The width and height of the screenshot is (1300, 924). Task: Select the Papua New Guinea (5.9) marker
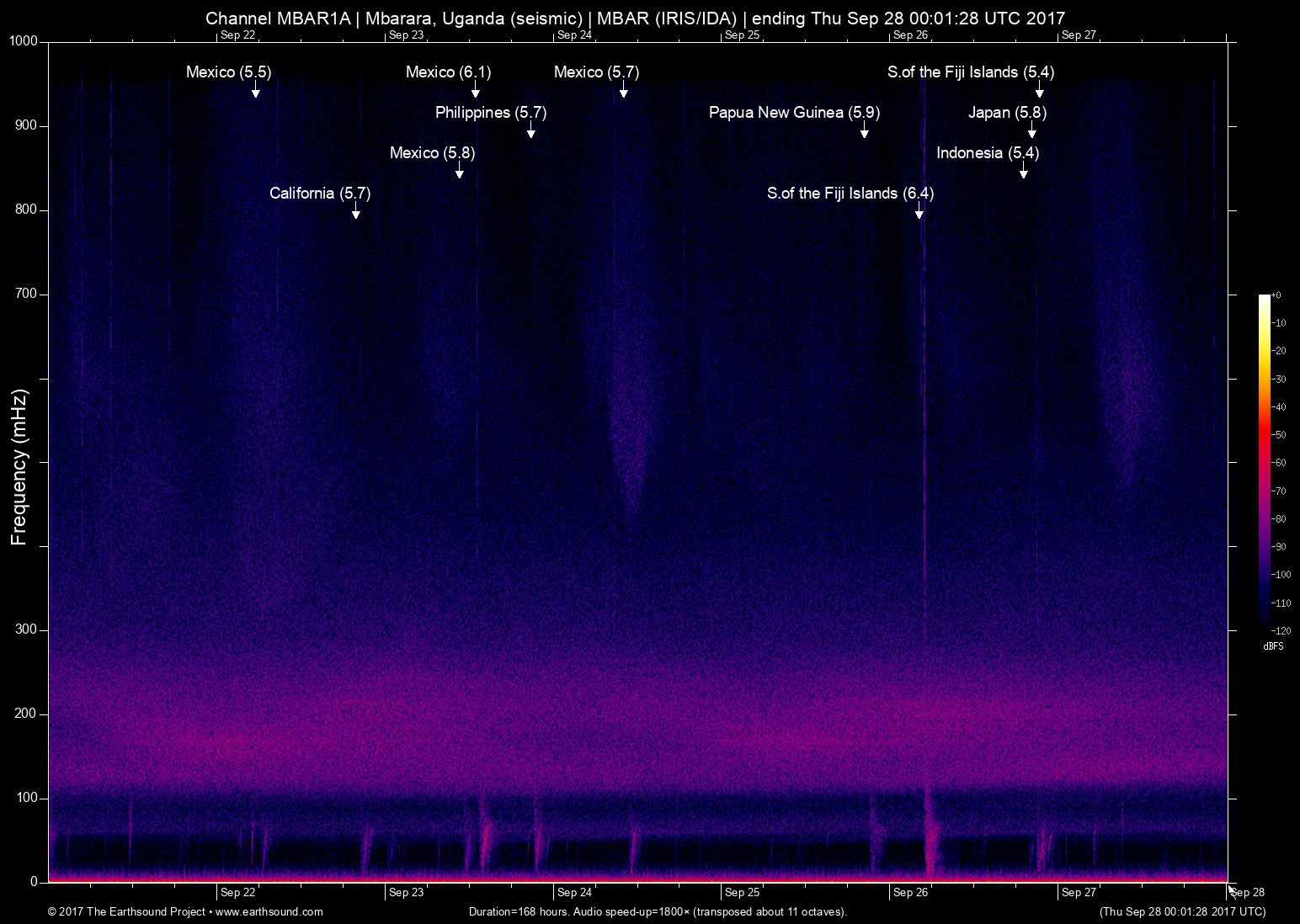pyautogui.click(x=791, y=112)
